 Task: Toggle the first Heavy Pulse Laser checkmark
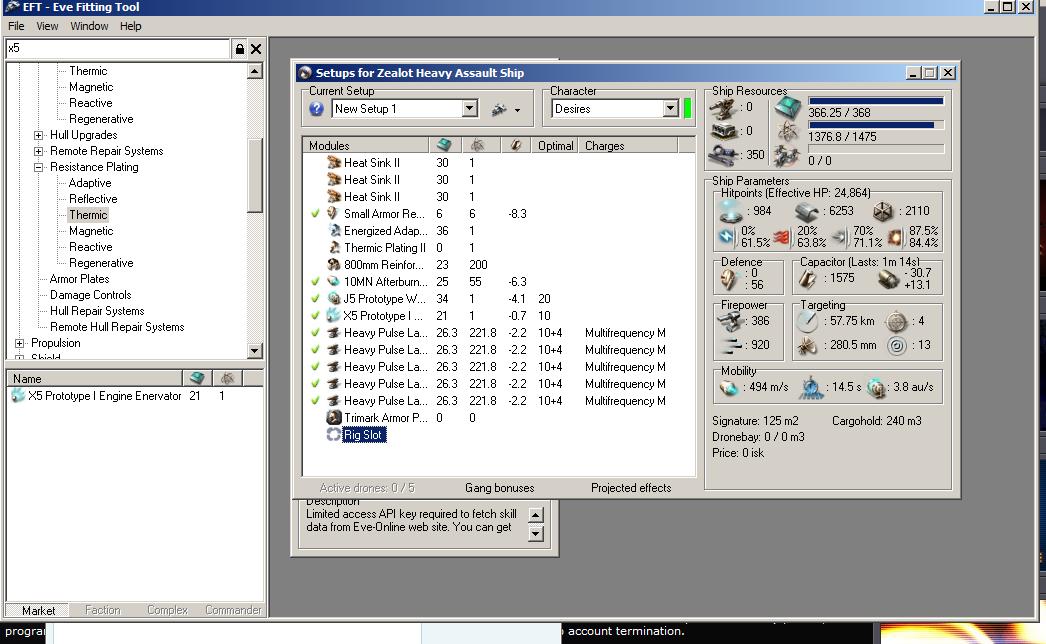click(x=316, y=332)
